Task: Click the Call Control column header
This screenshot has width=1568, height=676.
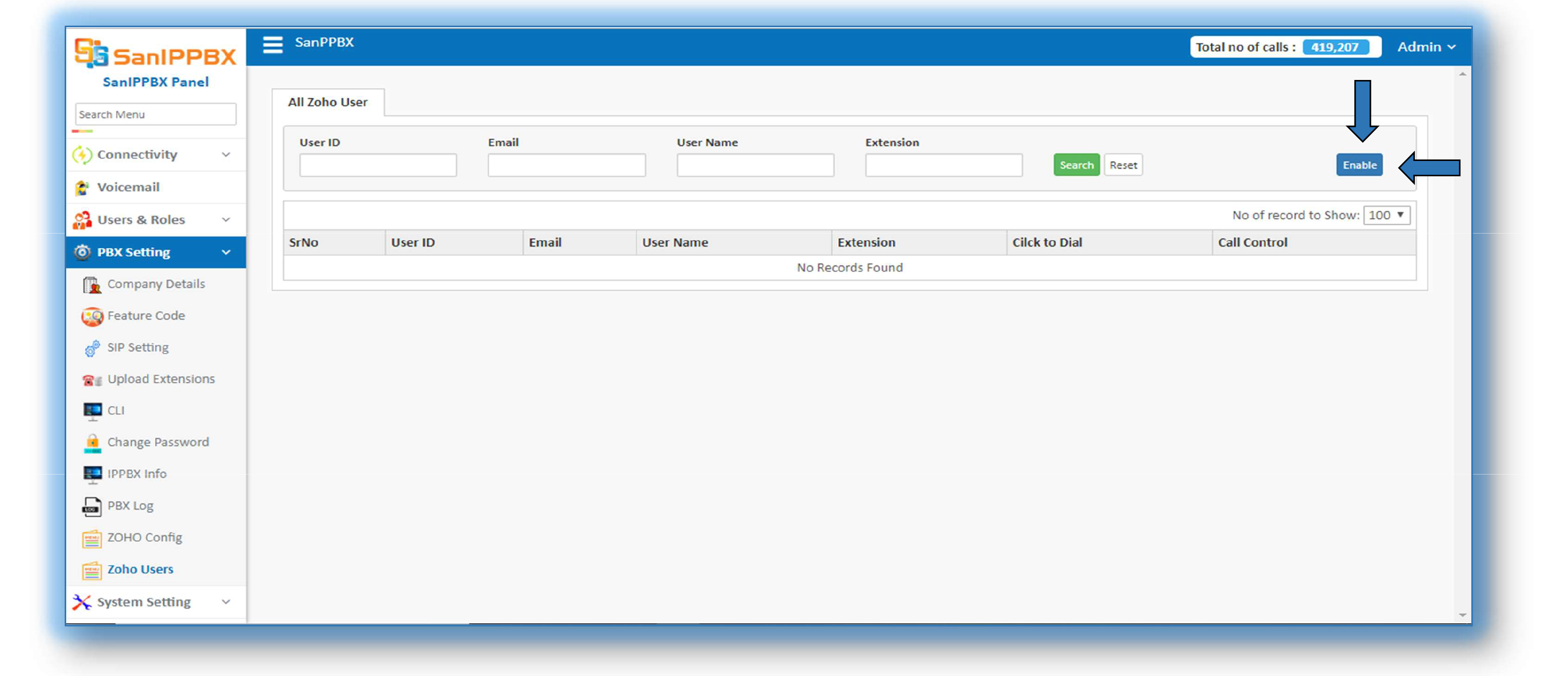Action: (1314, 242)
